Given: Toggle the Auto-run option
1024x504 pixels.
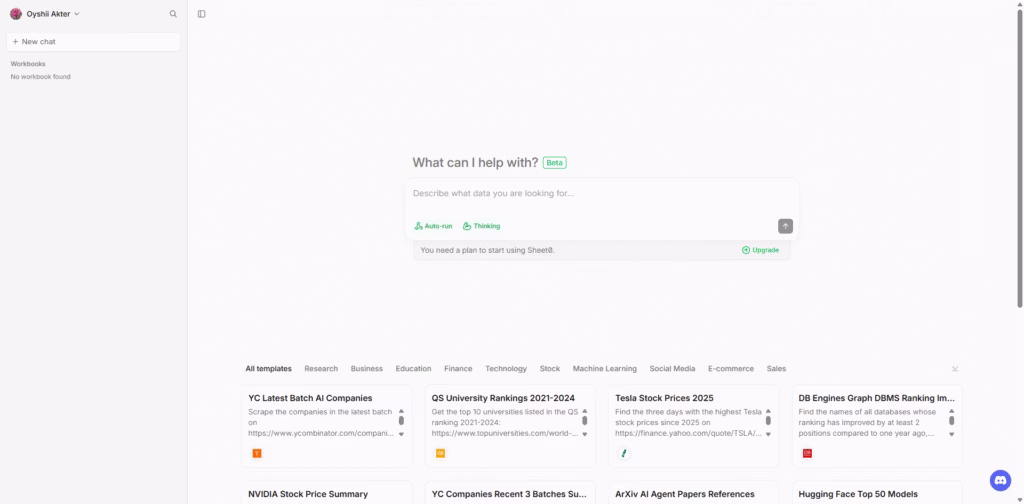Looking at the screenshot, I should pos(434,226).
